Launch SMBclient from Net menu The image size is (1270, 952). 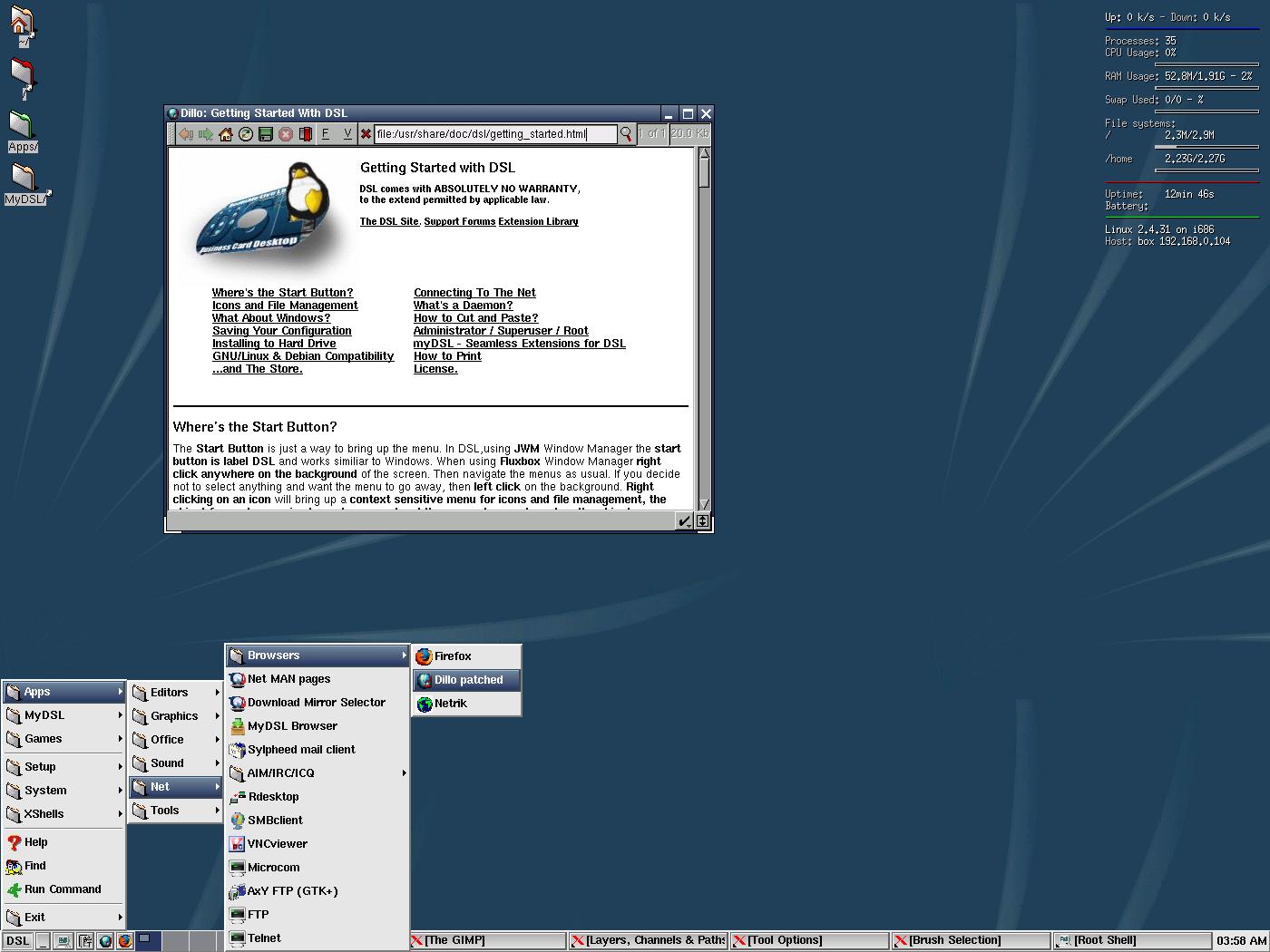[x=317, y=821]
